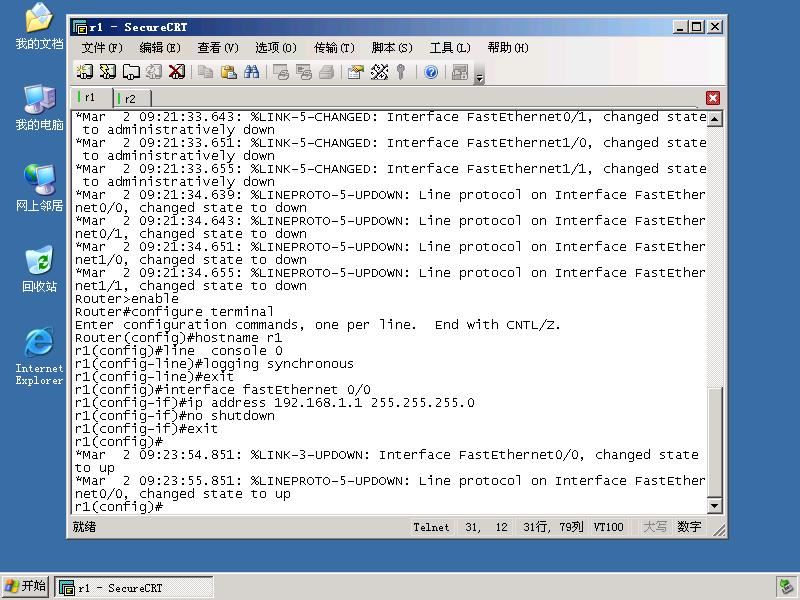The image size is (800, 600).
Task: Click the SecureFX toolbar icon
Action: coord(460,72)
